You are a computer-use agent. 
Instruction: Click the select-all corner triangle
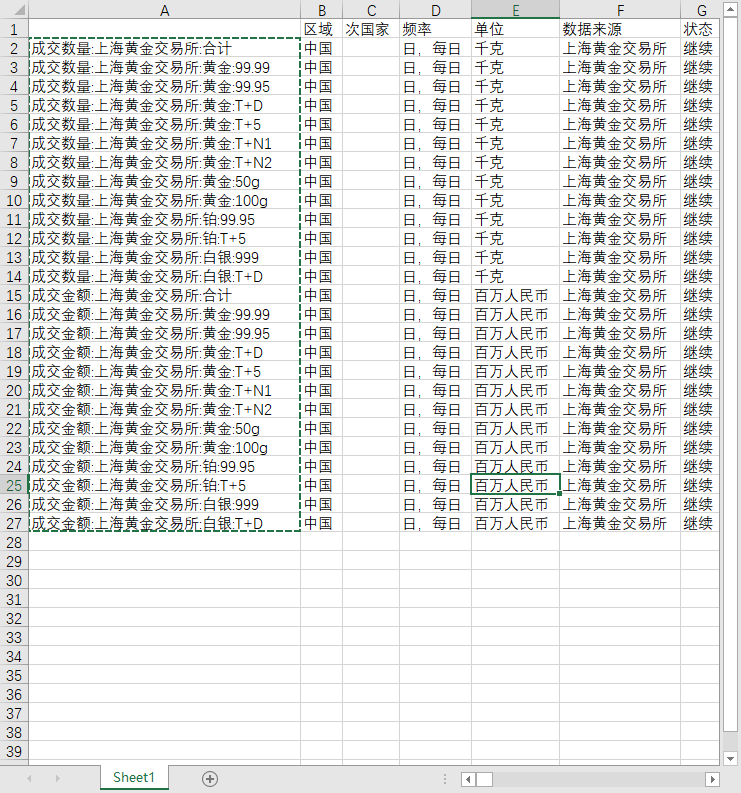point(18,10)
